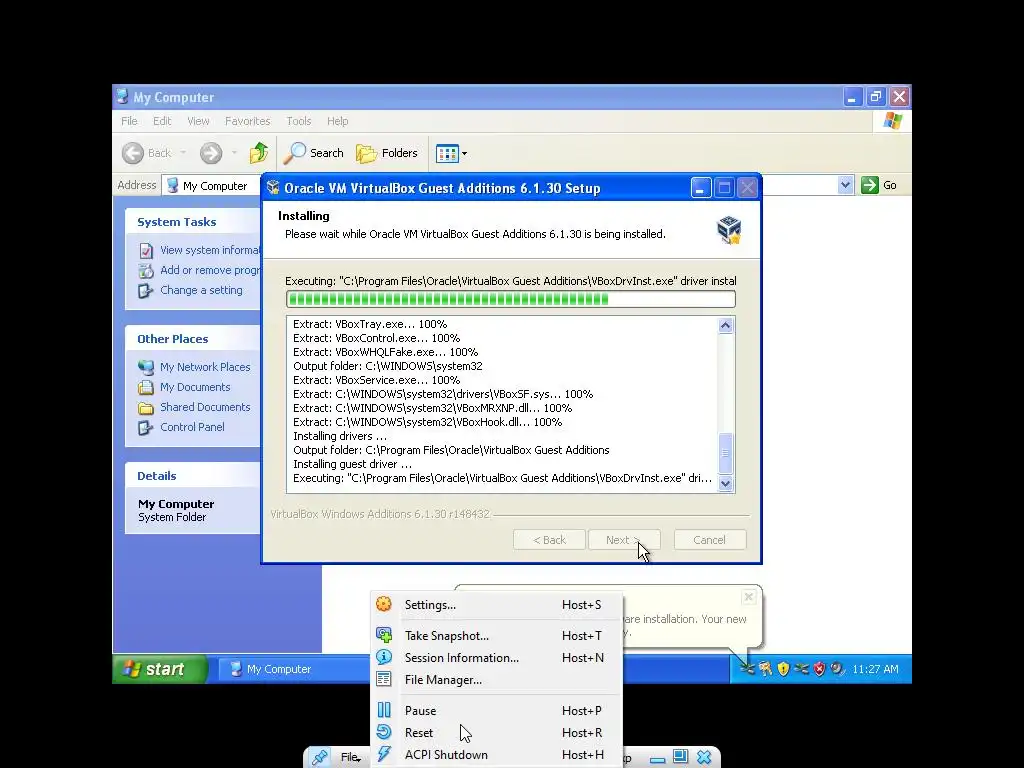Click the installer Back button

click(549, 540)
